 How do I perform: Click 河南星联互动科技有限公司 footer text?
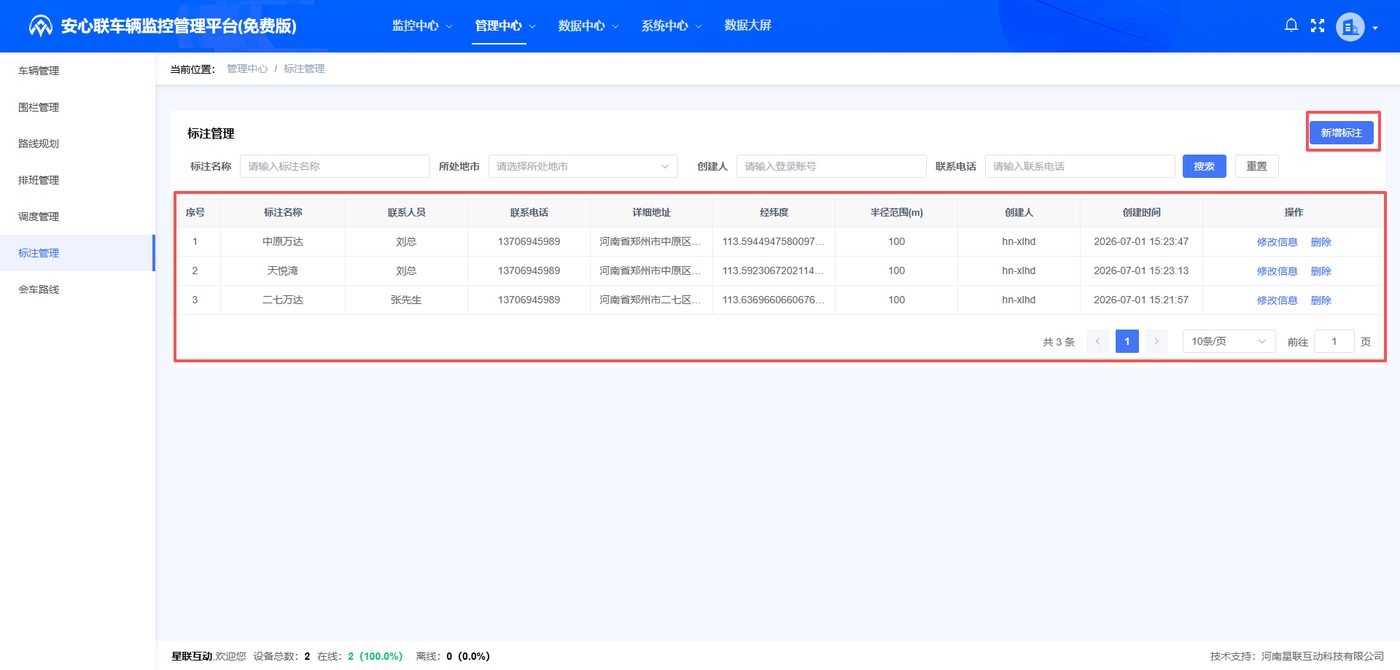(1322, 656)
